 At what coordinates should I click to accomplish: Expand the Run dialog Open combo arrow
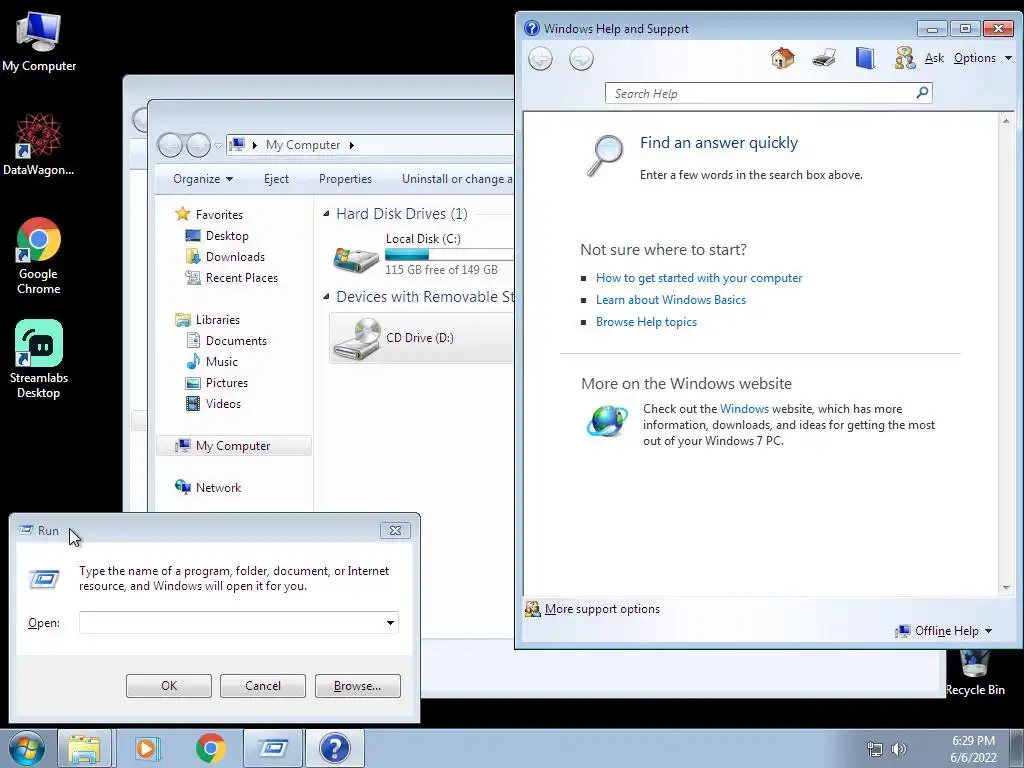[x=390, y=623]
